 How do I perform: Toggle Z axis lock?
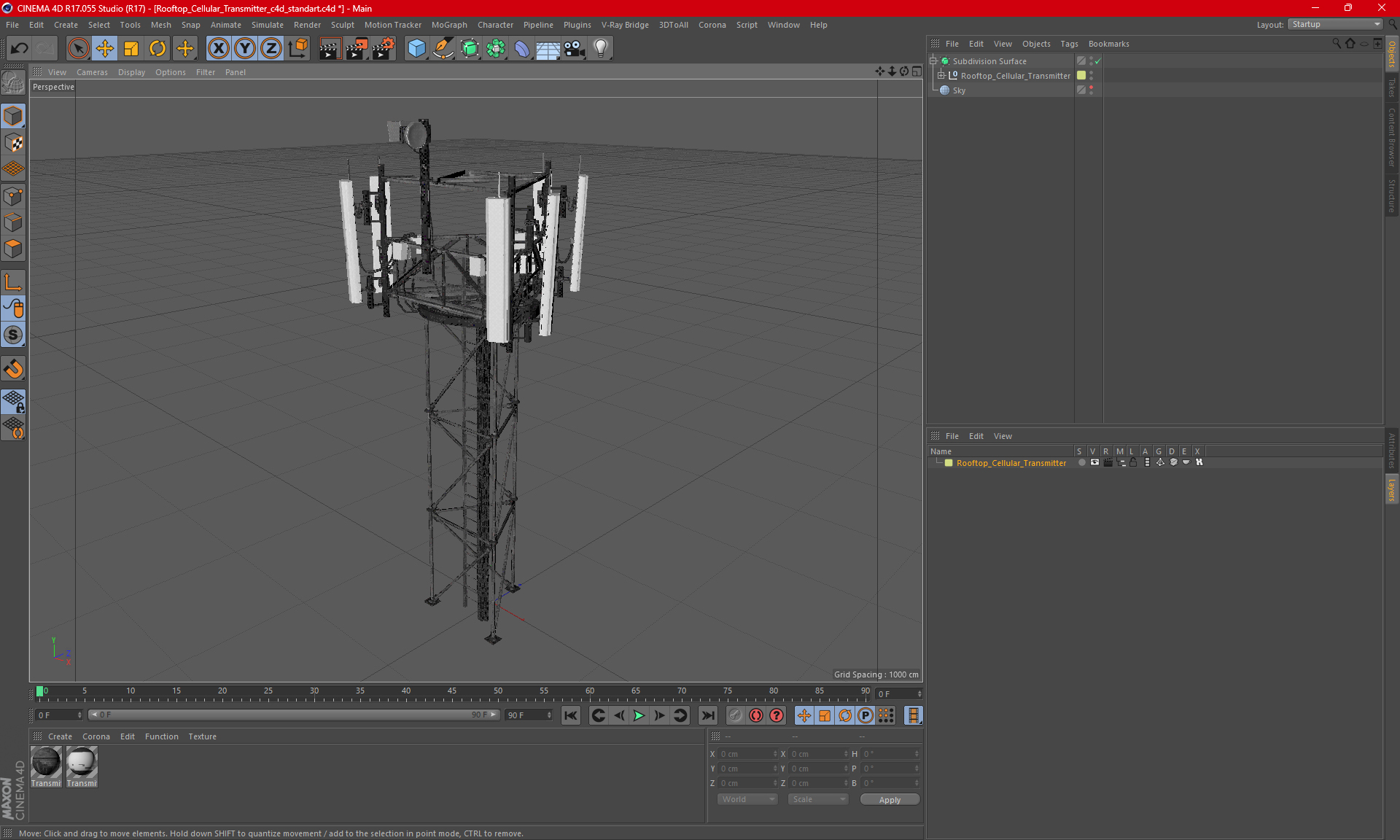(271, 49)
